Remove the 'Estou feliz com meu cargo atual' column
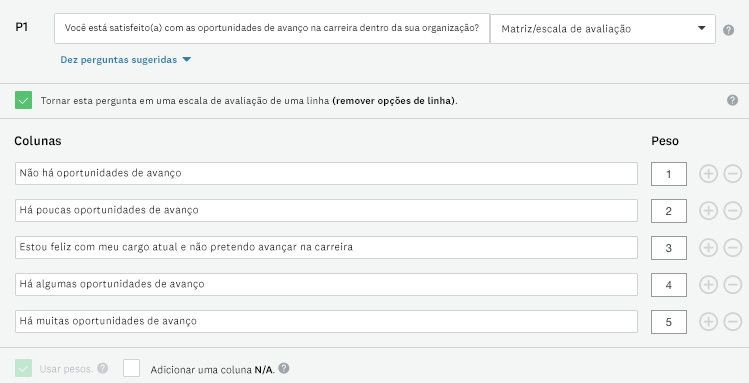This screenshot has width=749, height=383. [732, 247]
